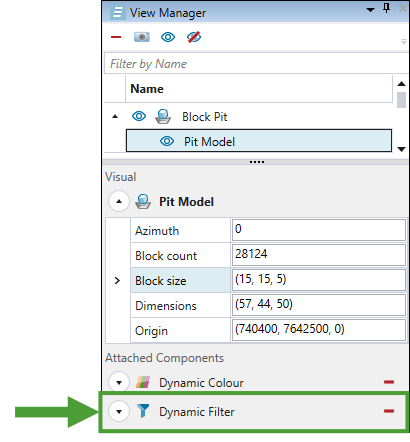Remove the Dynamic Filter component

tap(389, 411)
